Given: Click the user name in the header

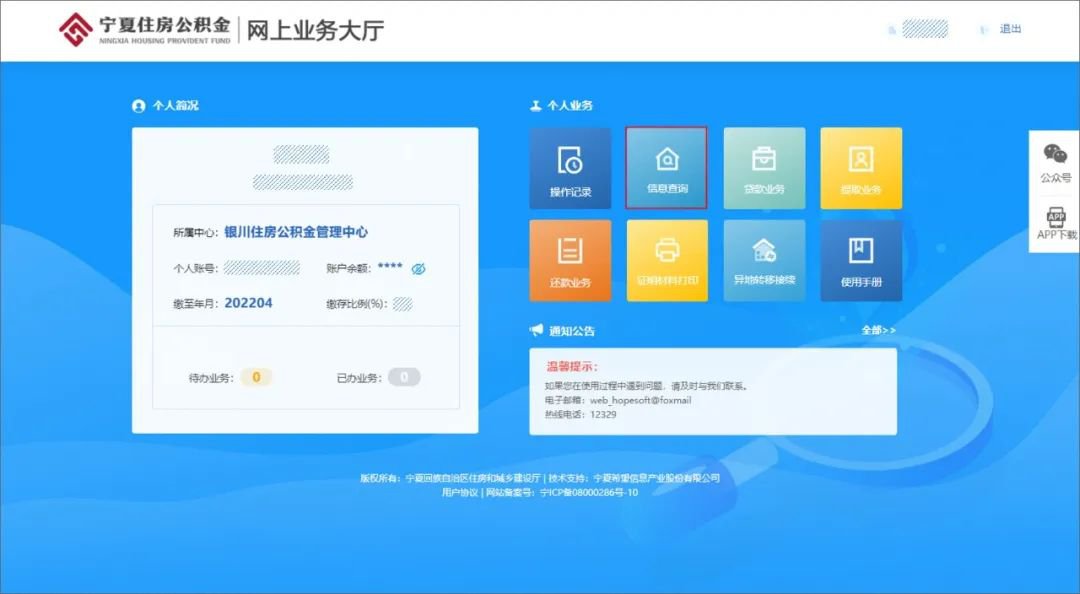Looking at the screenshot, I should pyautogui.click(x=924, y=29).
